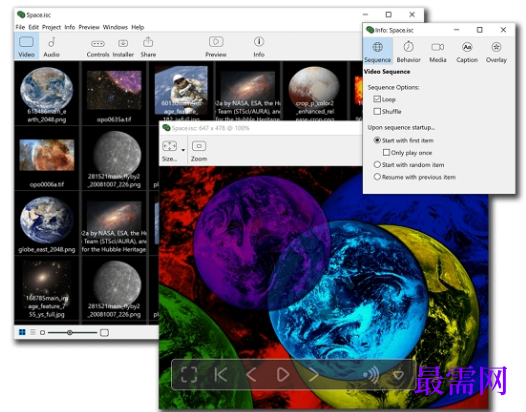Check Only play once option
This screenshot has width=526, height=412.
click(386, 152)
